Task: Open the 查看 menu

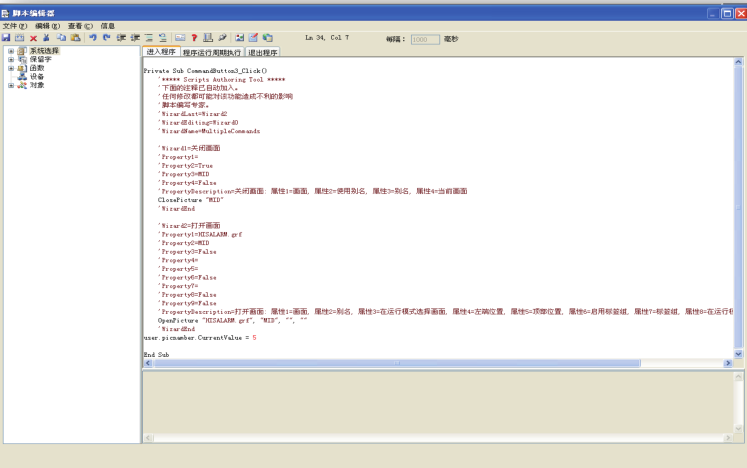Action: pos(80,26)
